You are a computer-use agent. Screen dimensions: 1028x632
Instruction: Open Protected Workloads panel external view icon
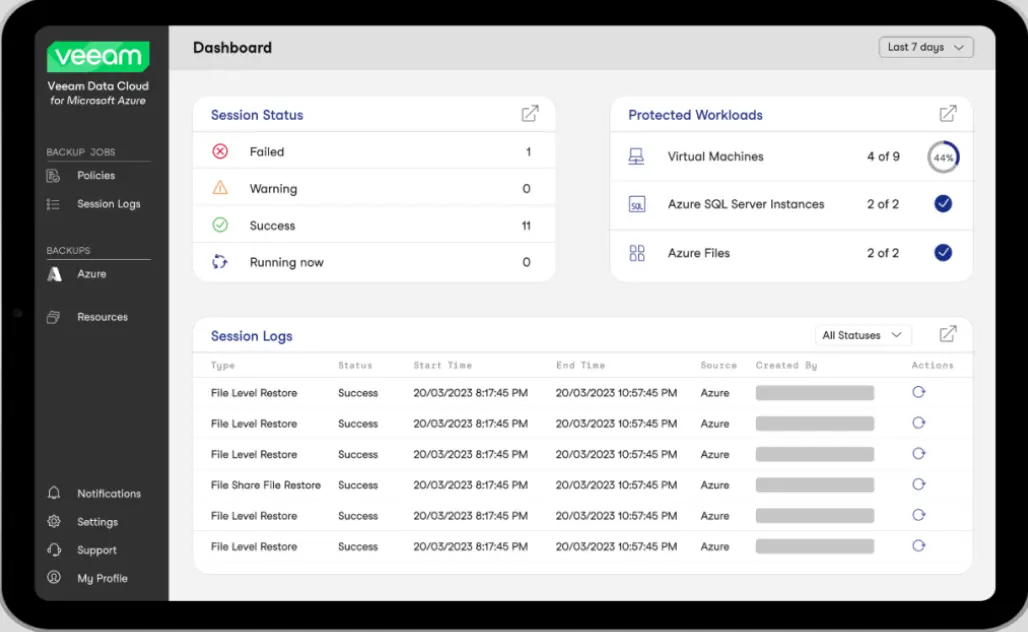tap(947, 114)
